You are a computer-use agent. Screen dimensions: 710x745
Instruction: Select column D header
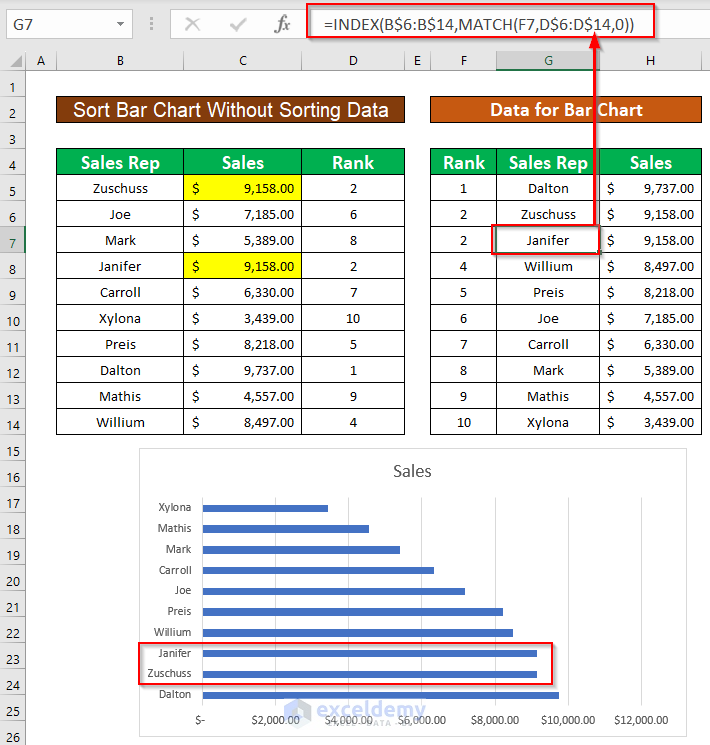353,61
